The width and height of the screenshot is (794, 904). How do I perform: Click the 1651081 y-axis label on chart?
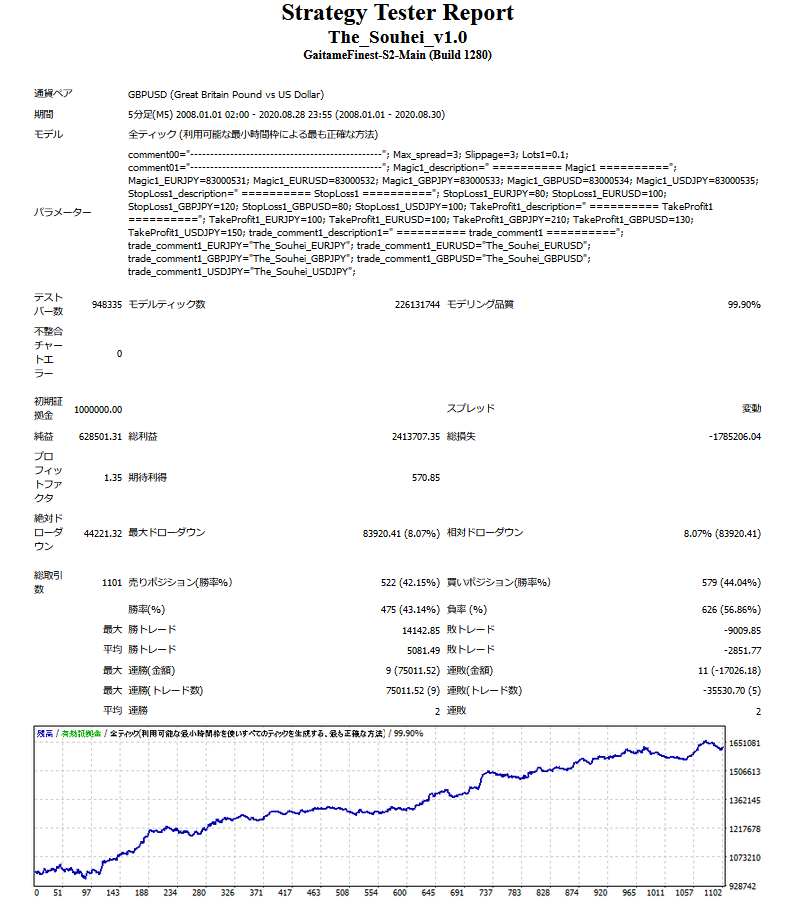[x=747, y=744]
